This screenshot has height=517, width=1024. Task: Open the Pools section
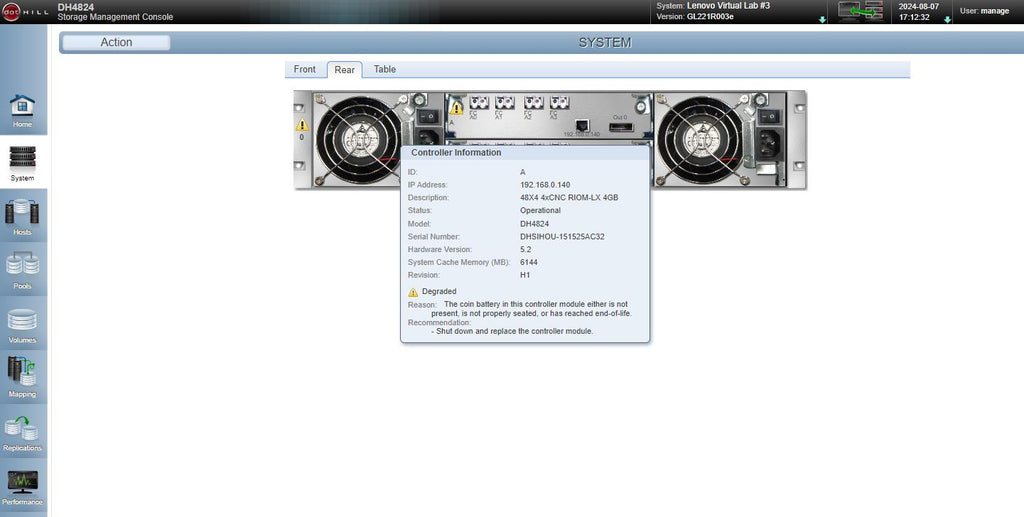click(x=22, y=271)
